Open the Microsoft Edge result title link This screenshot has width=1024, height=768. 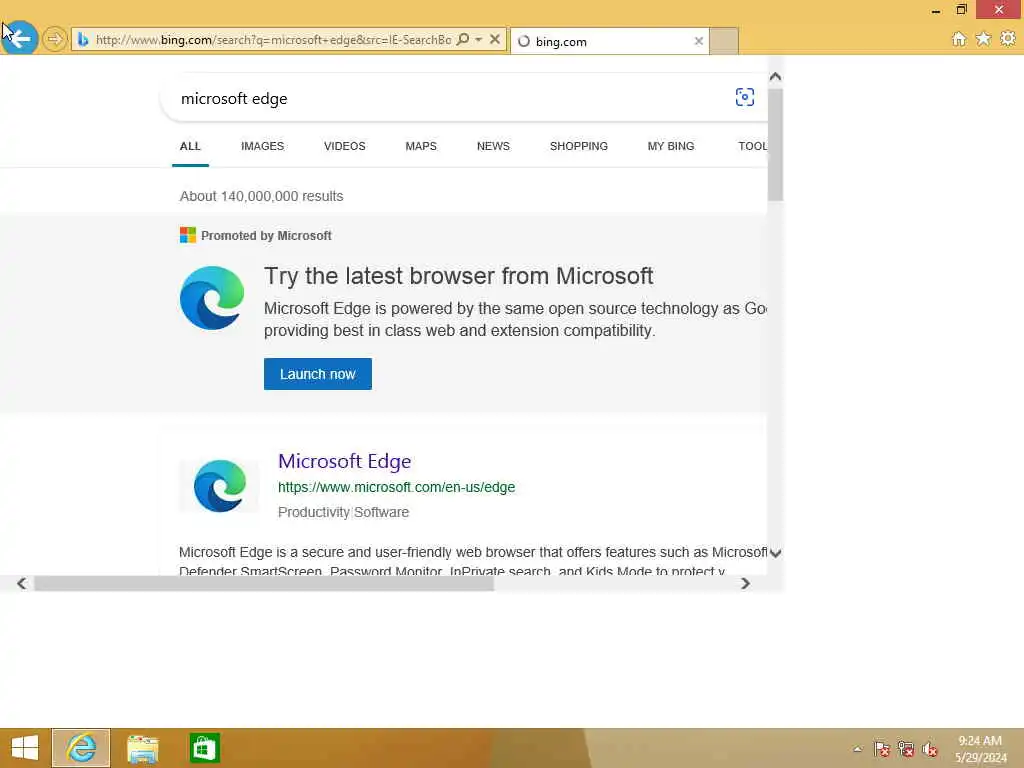[345, 461]
